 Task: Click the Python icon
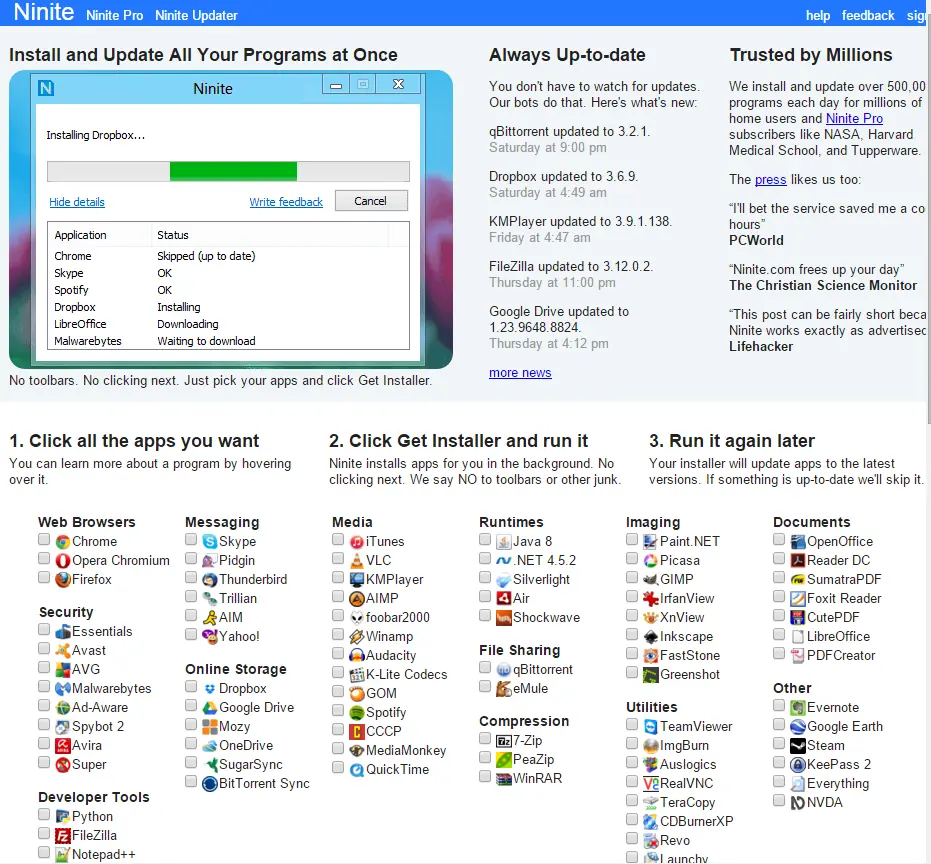(x=63, y=817)
